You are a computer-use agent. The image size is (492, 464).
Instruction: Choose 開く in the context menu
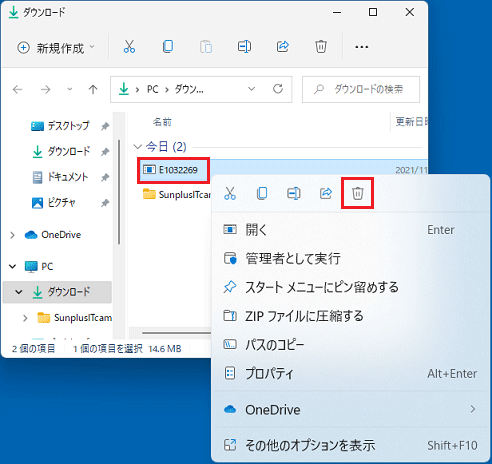[x=351, y=230]
